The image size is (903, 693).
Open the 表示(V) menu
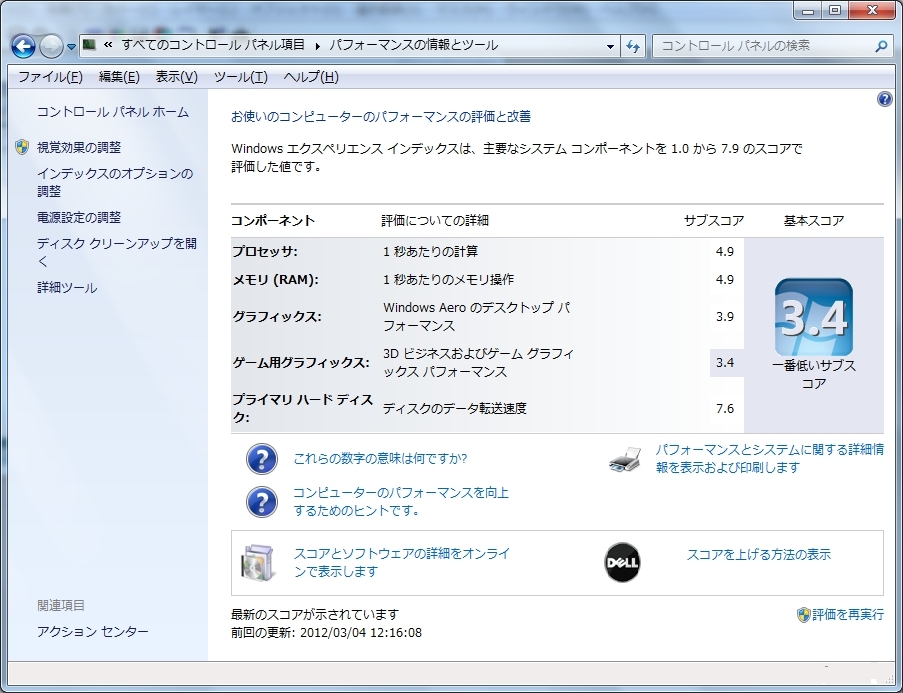pos(176,77)
